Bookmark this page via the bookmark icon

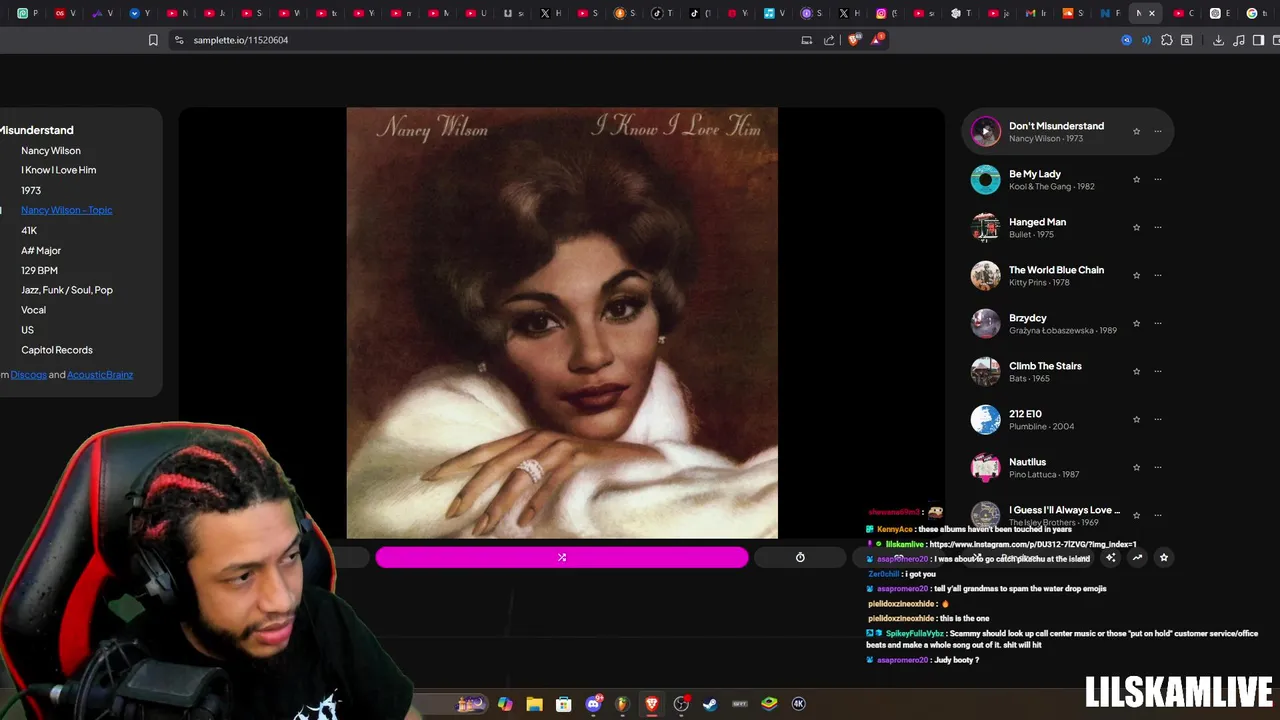tap(153, 40)
